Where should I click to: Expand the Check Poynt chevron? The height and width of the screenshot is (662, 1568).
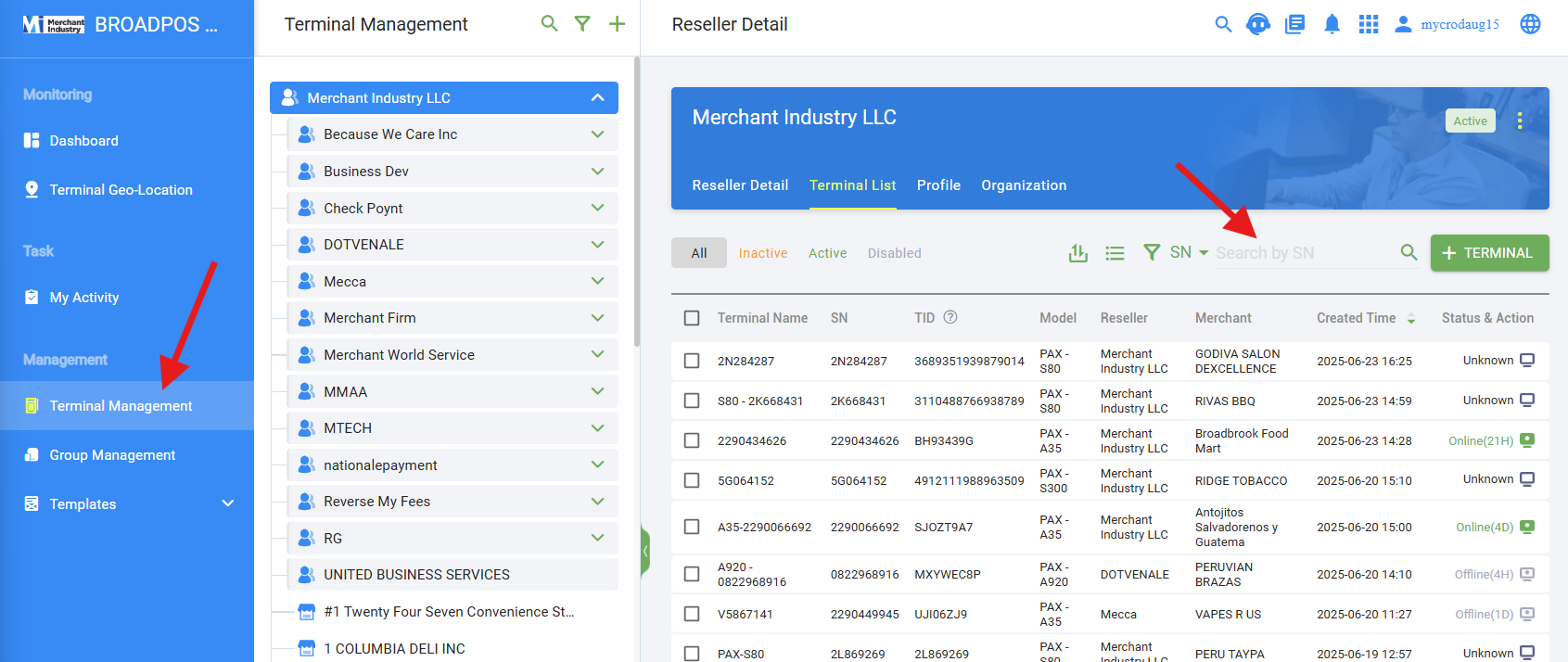598,208
